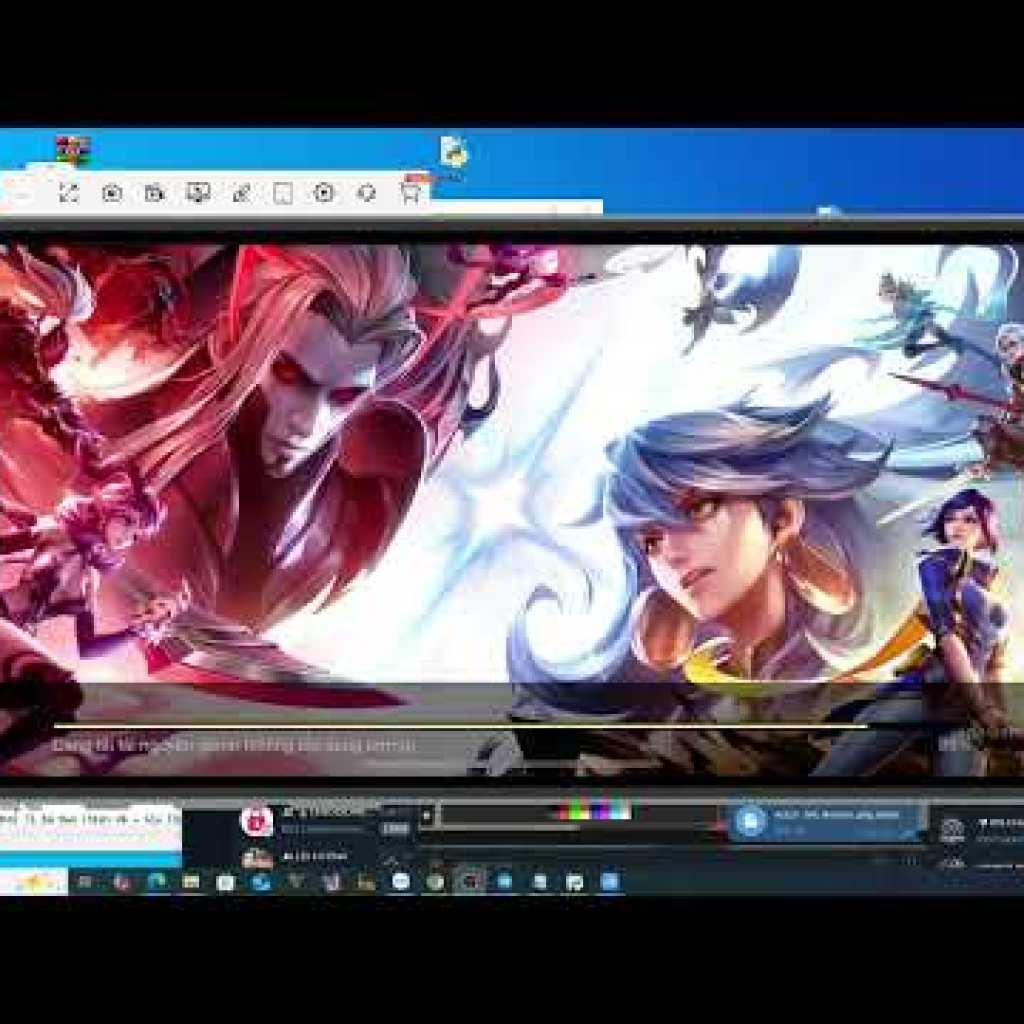Click the rainbow color bars strip

point(594,813)
